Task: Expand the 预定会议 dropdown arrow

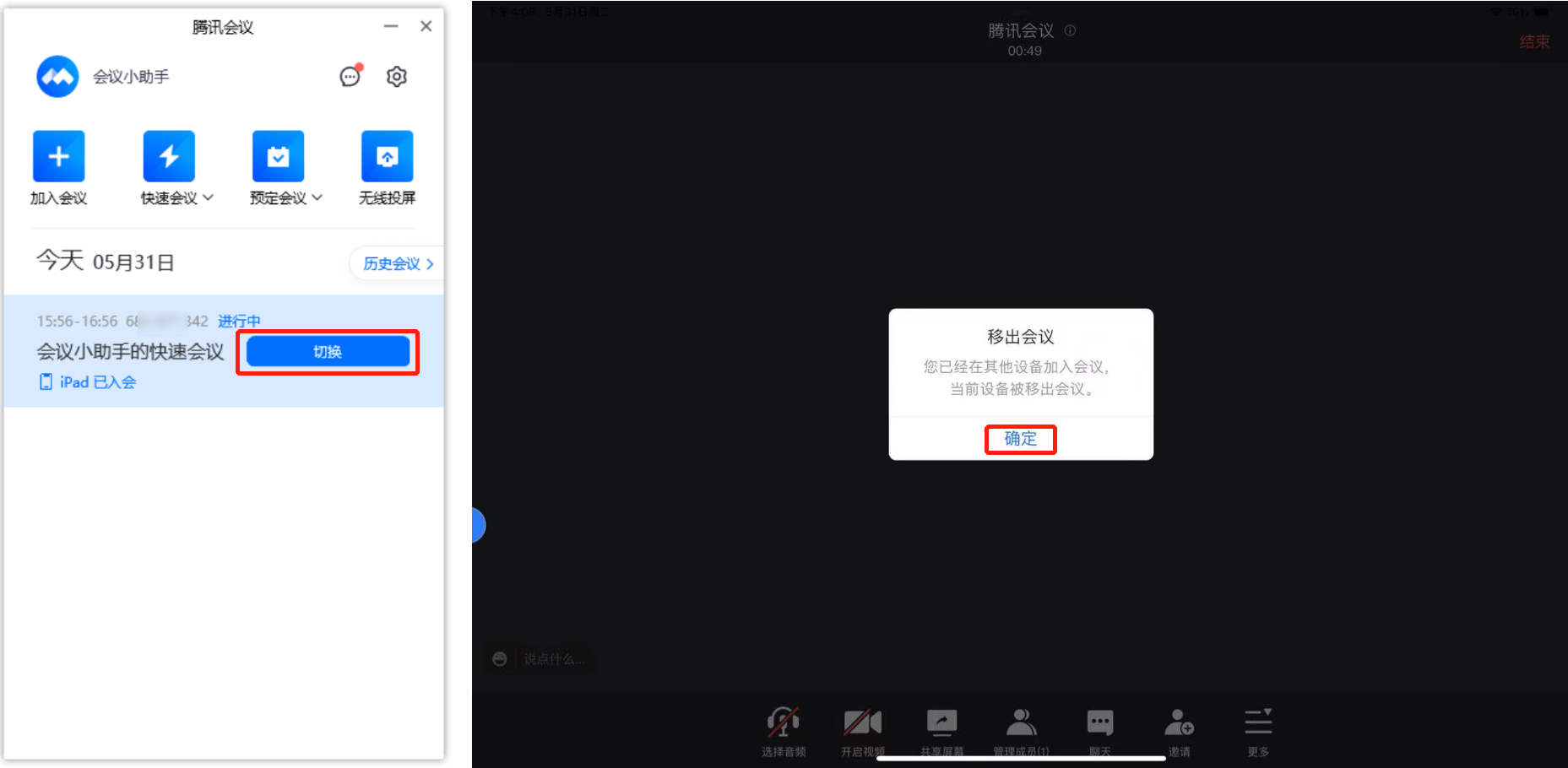Action: [x=317, y=197]
